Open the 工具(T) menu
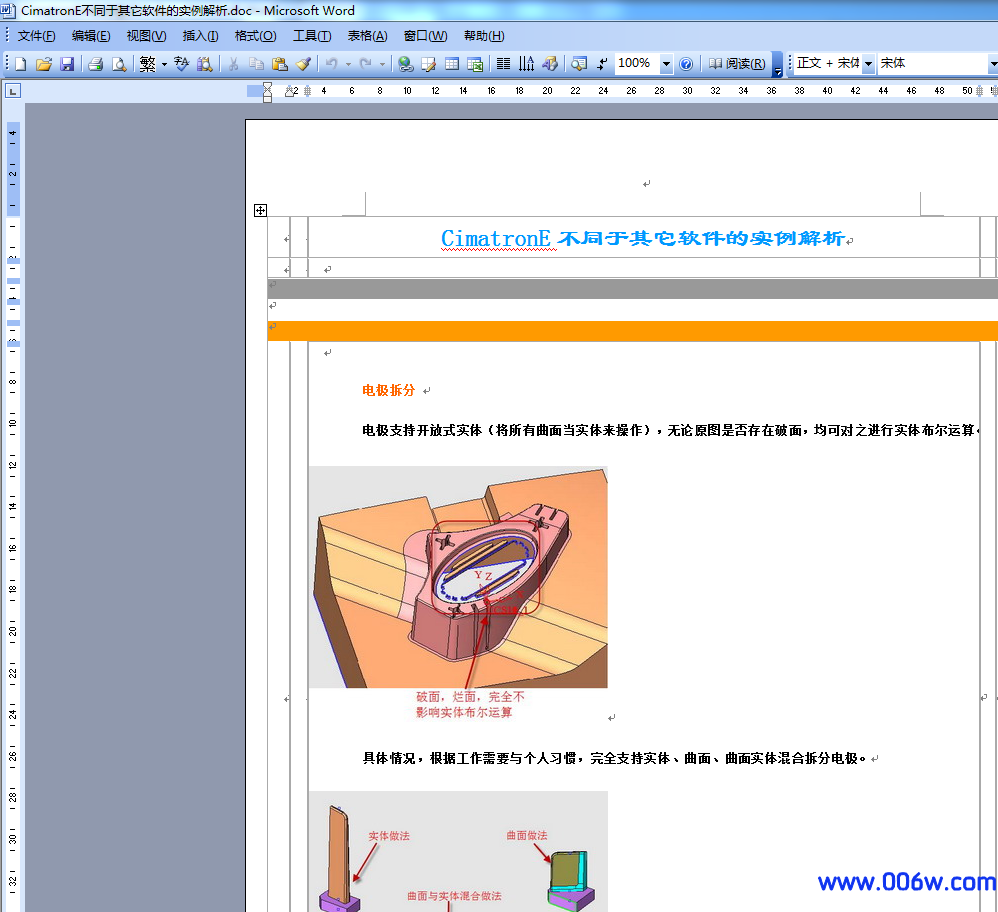998x912 pixels. pyautogui.click(x=312, y=36)
